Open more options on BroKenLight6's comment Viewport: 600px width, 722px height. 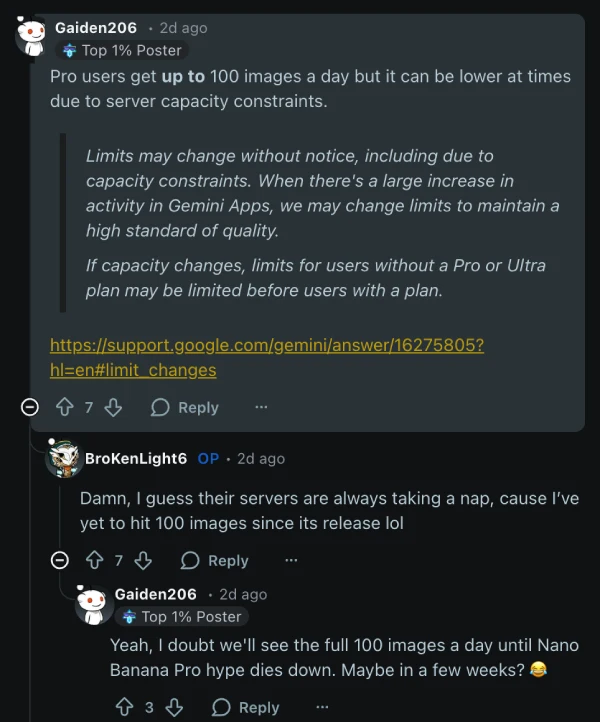coord(291,561)
